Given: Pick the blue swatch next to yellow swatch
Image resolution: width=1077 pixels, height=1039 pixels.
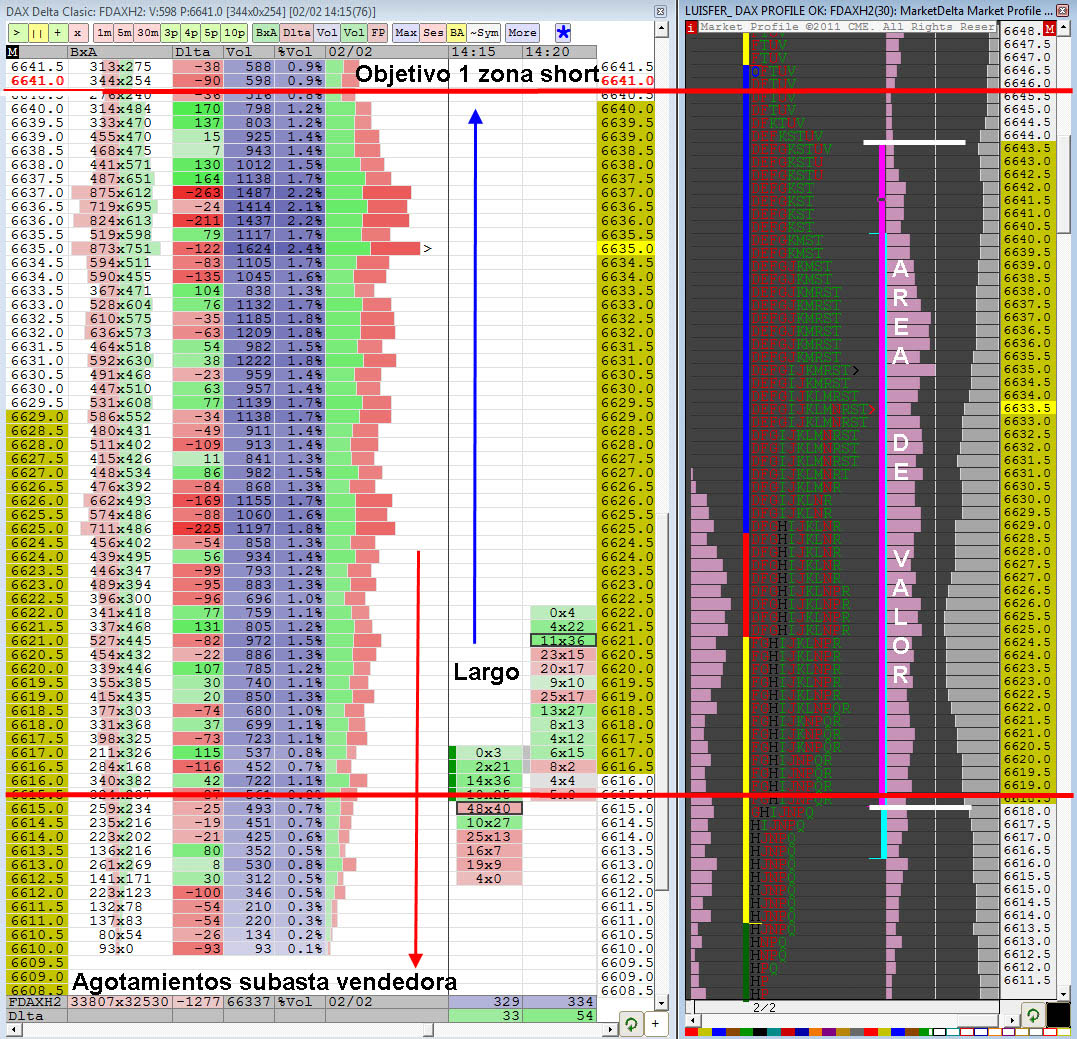Looking at the screenshot, I should [x=718, y=1032].
